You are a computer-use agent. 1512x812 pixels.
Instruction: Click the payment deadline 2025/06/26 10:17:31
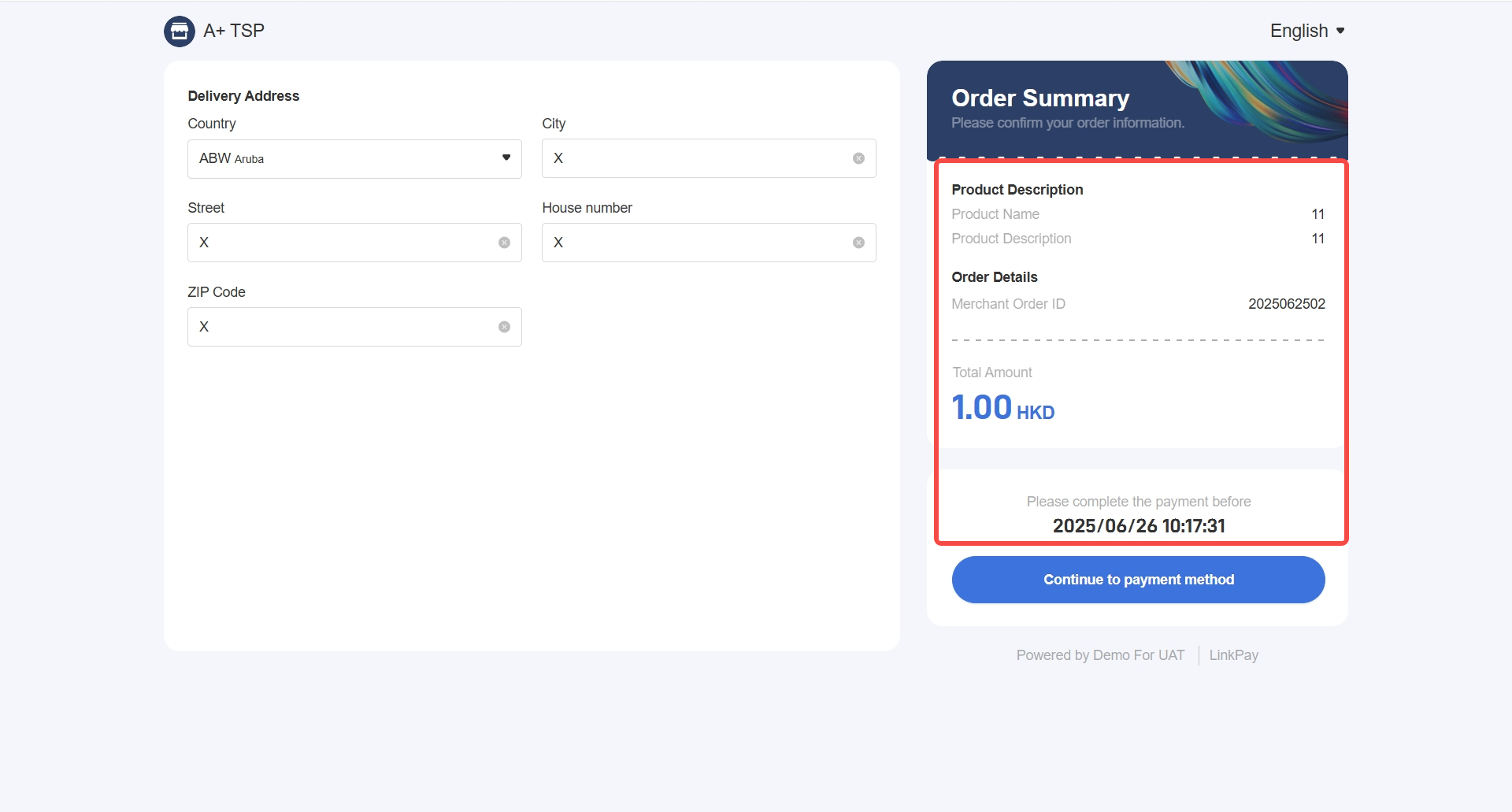pos(1139,526)
